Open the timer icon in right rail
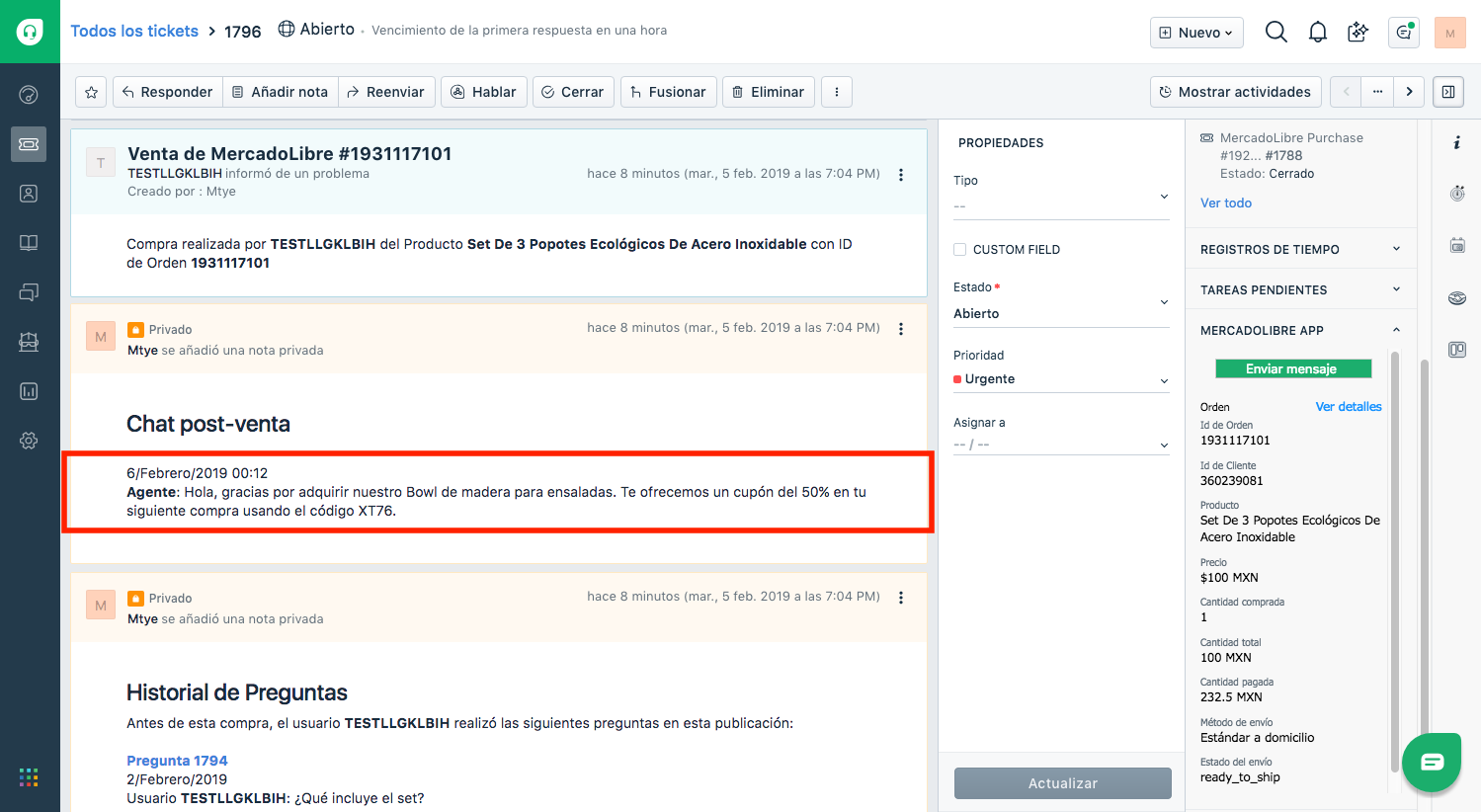Screen dimensions: 1481x812 (x=1457, y=194)
